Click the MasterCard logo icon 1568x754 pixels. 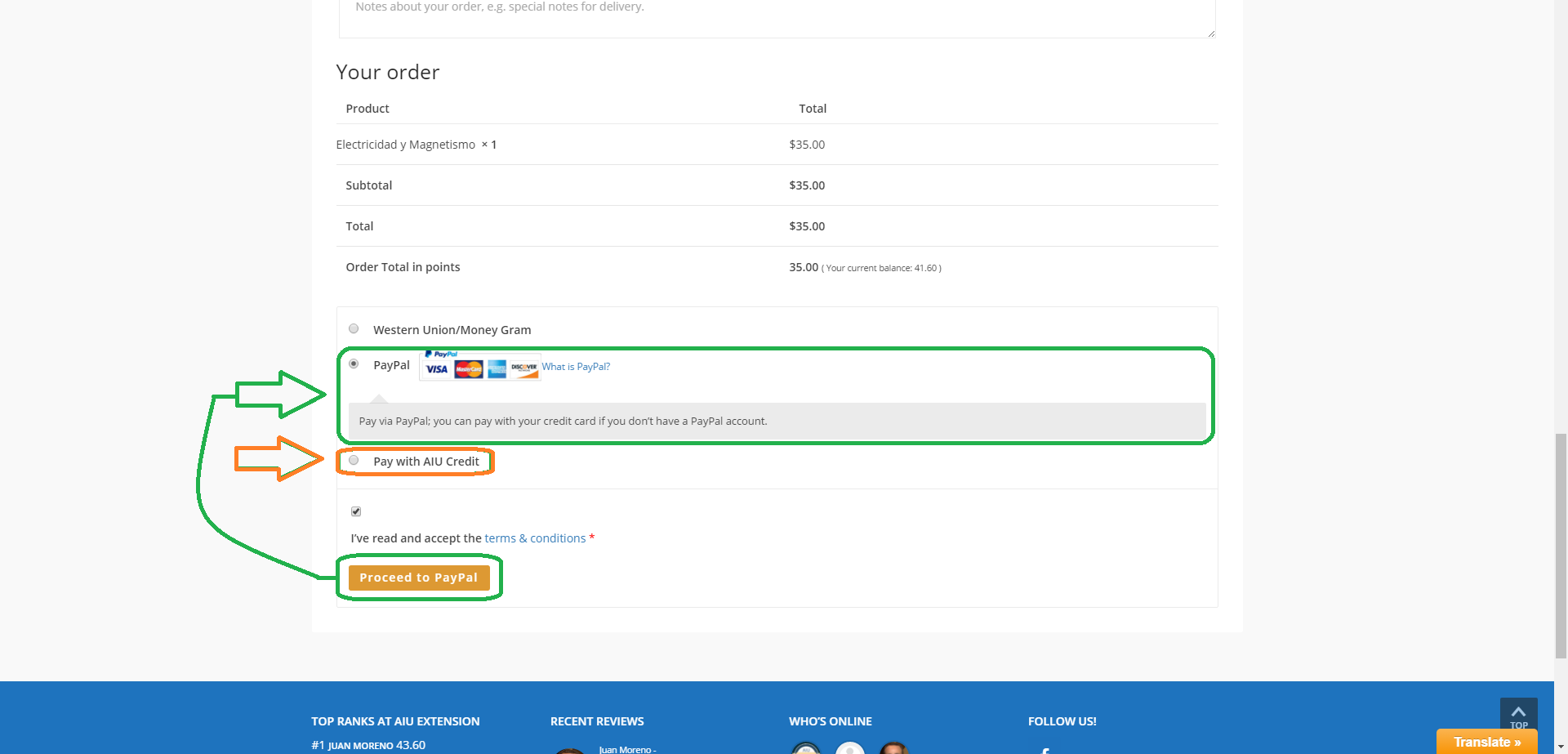click(469, 369)
